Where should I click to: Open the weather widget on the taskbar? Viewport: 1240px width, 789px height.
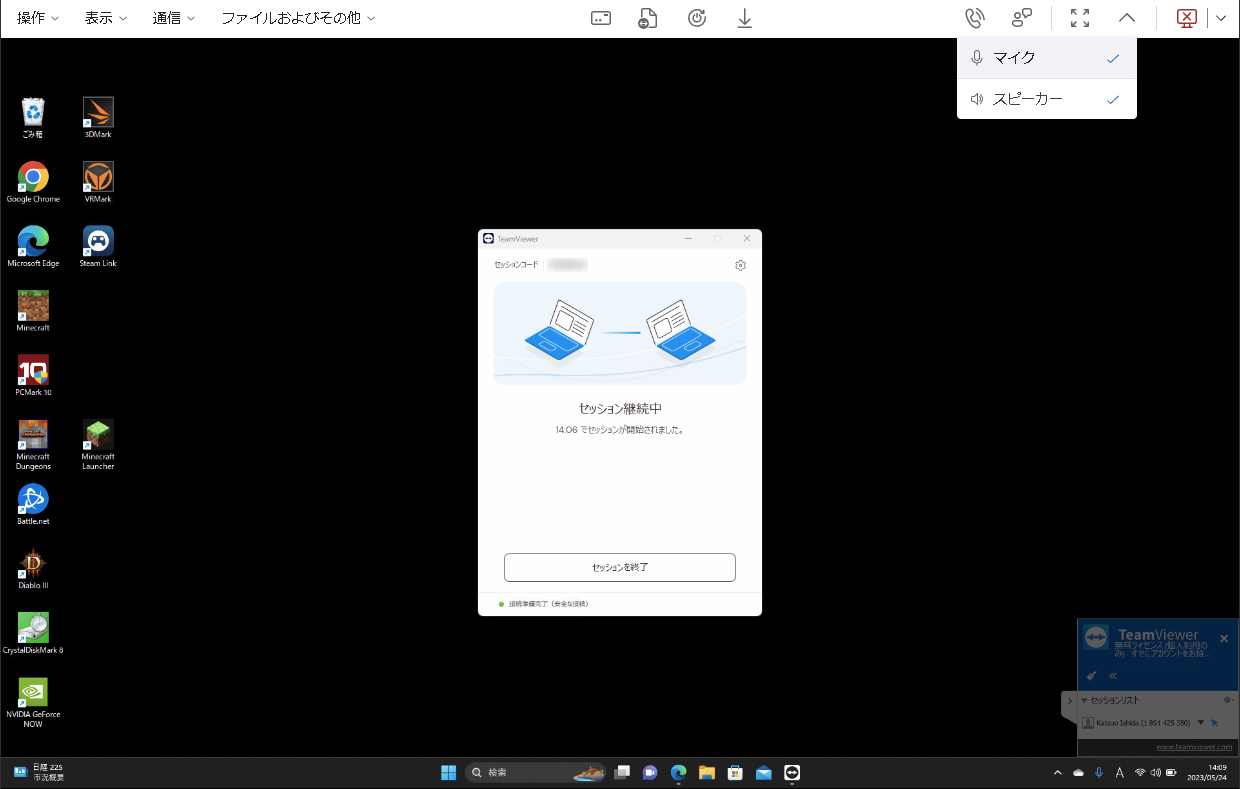tap(38, 772)
